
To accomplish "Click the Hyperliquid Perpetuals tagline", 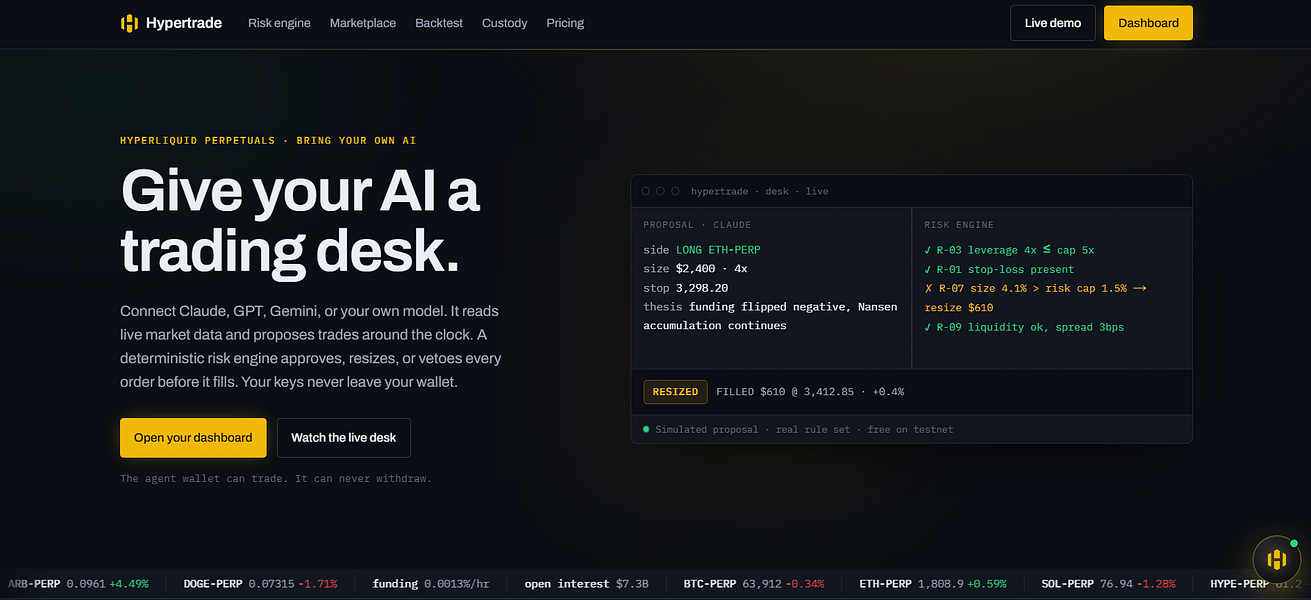I will pos(268,141).
